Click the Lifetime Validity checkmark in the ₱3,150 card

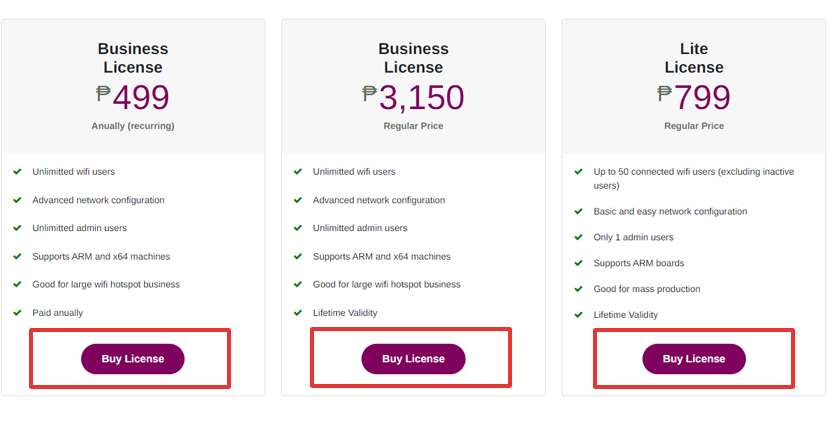tap(298, 313)
